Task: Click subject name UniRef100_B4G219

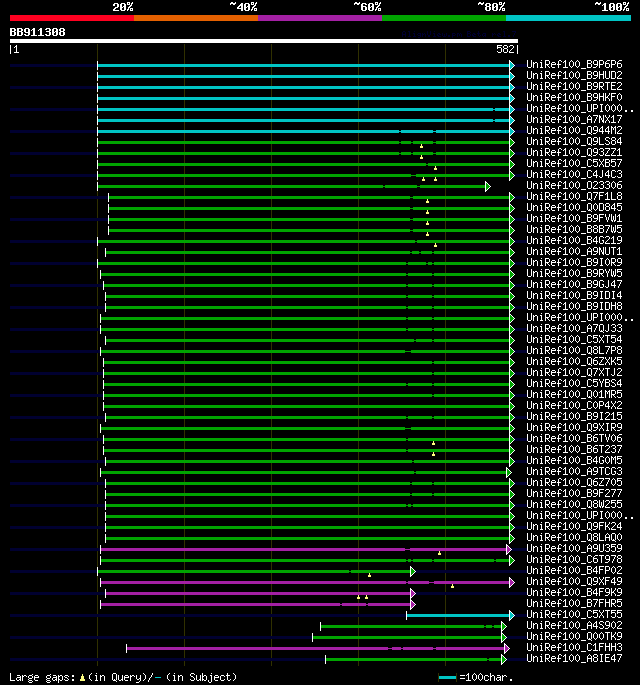Action: point(574,241)
